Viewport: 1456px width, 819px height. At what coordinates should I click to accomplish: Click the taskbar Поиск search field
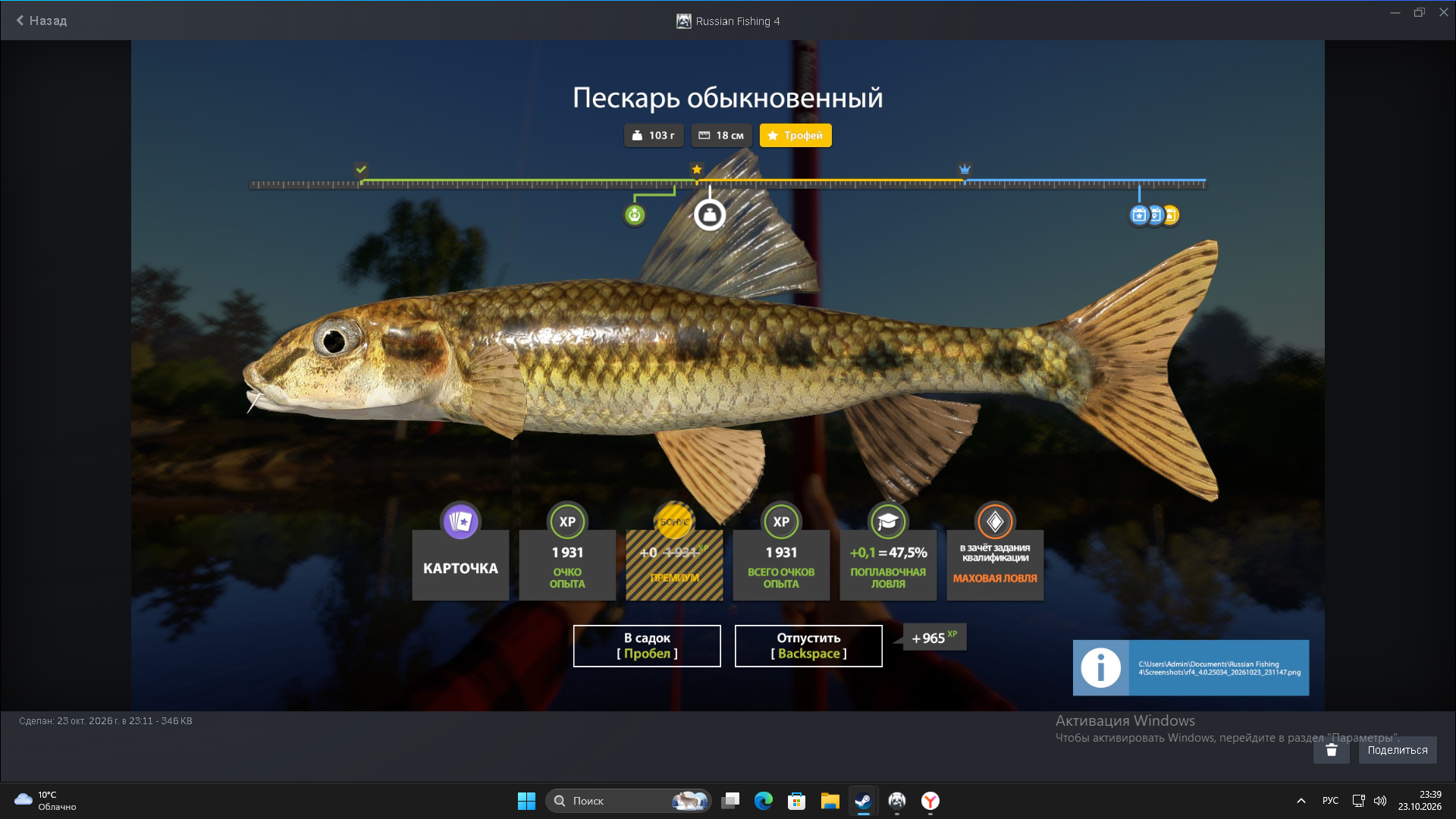click(628, 801)
